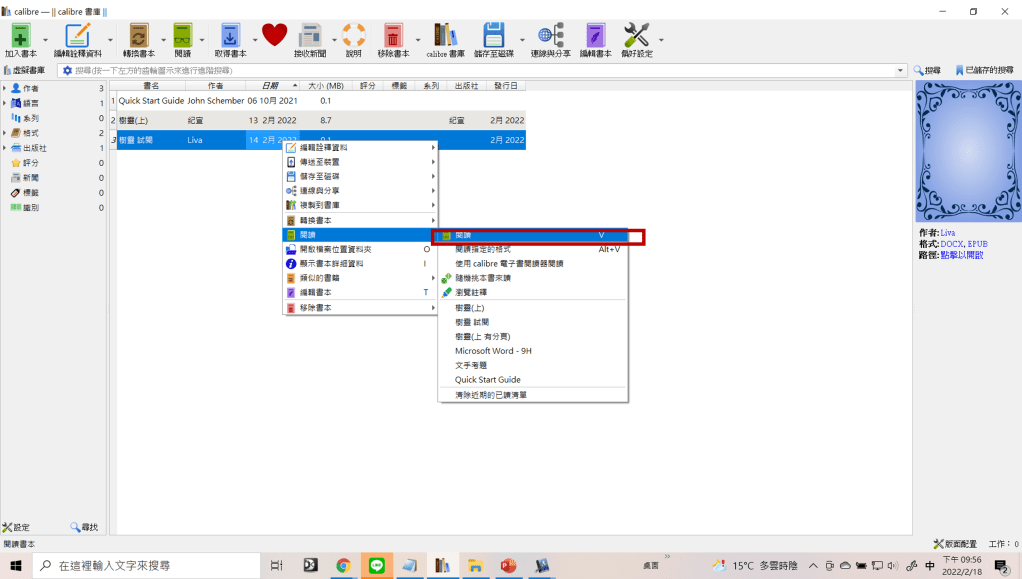Click the 編輯書本 (Edit book) toolbar icon
The height and width of the screenshot is (579, 1022).
point(596,36)
